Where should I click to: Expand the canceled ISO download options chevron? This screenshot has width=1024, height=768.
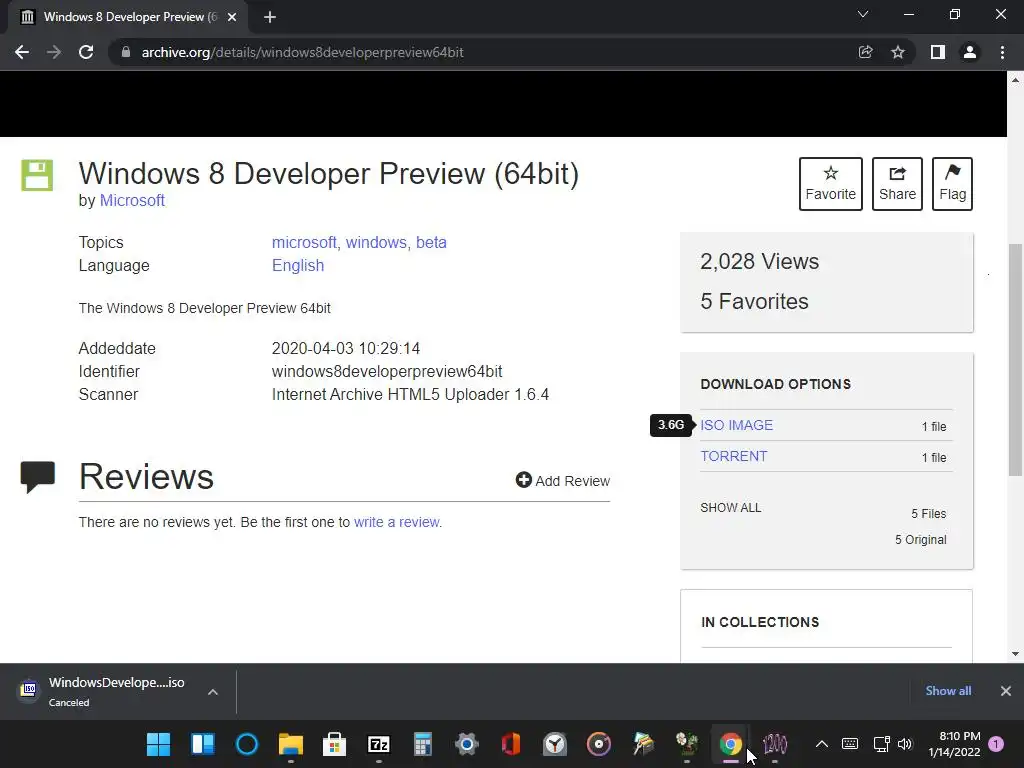pyautogui.click(x=213, y=692)
